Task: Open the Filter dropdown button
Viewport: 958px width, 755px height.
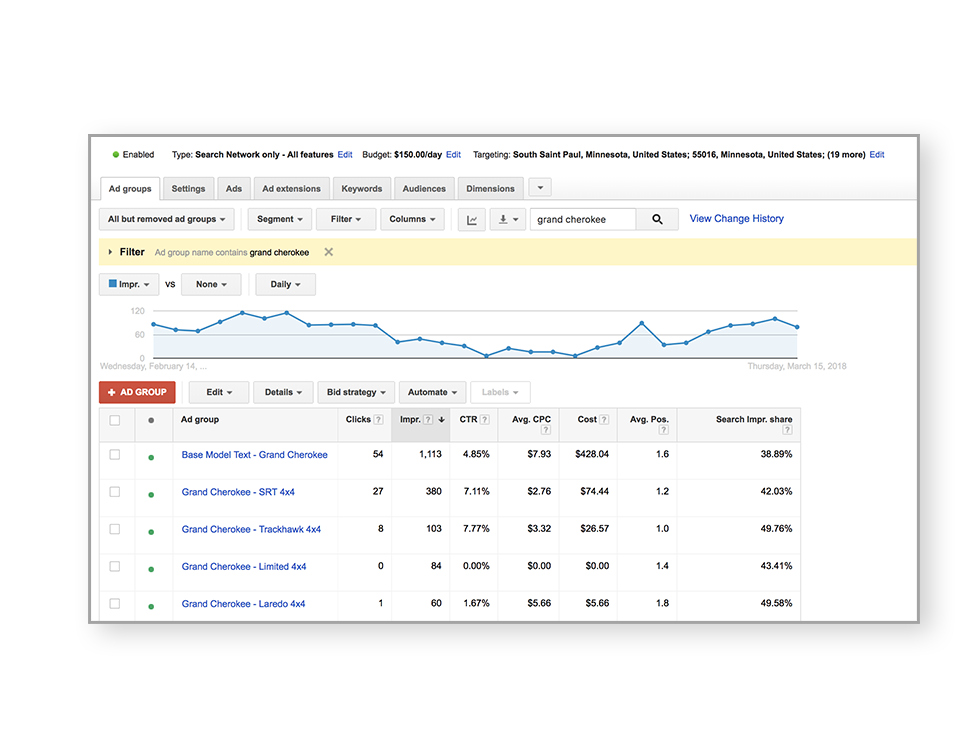Action: (346, 219)
